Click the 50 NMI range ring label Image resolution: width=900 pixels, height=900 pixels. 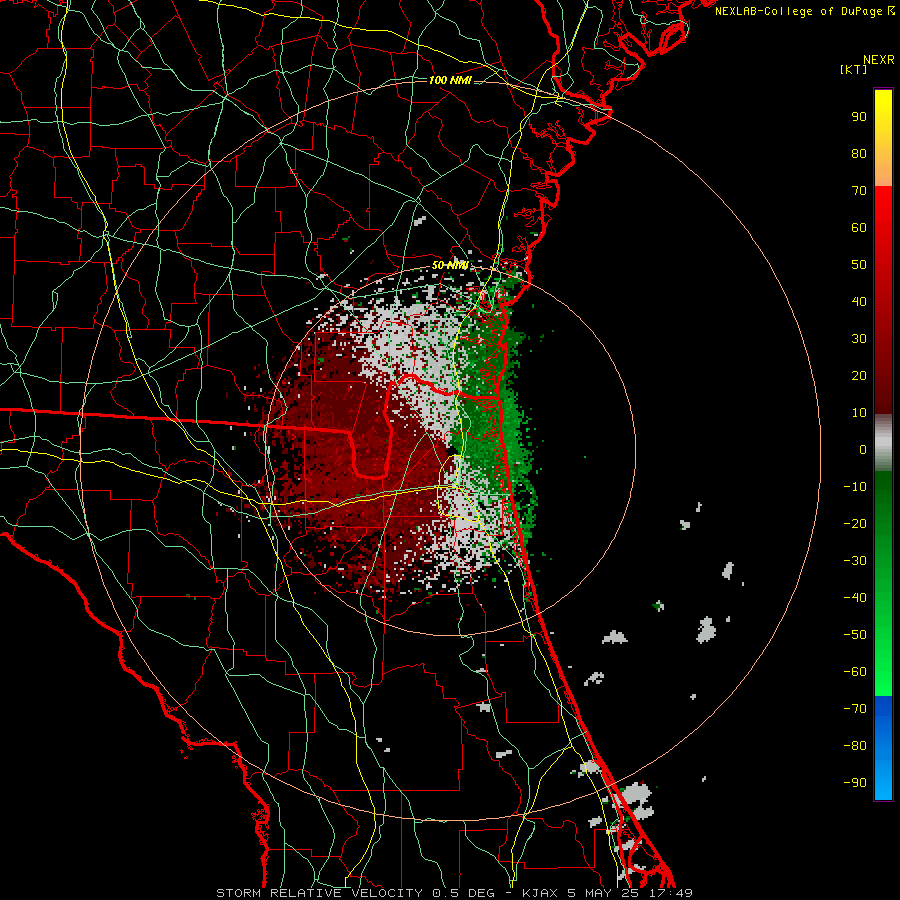(450, 265)
